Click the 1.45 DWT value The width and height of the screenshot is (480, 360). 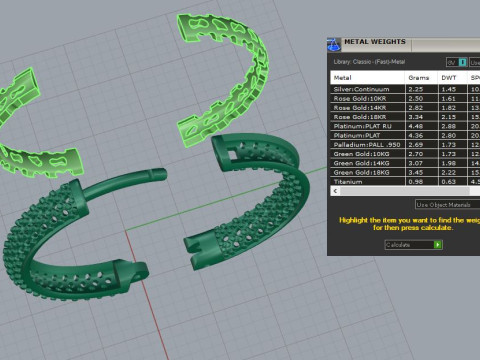pos(449,89)
